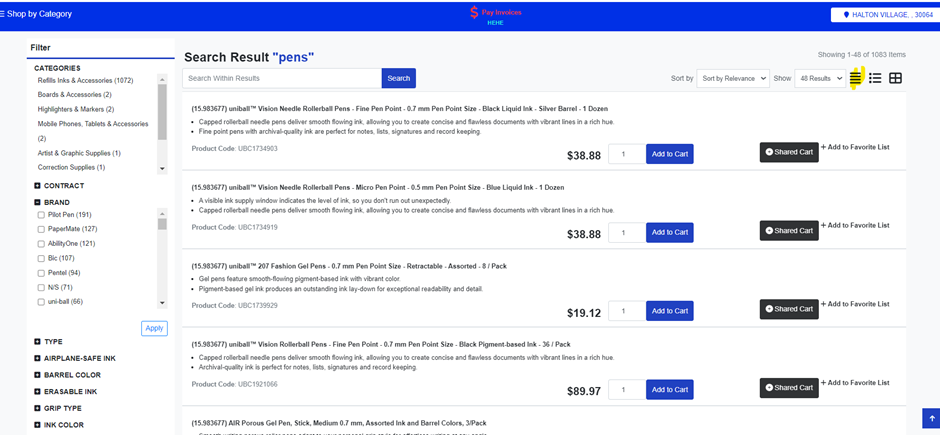Check the PaperMate brand checkbox

(41, 229)
